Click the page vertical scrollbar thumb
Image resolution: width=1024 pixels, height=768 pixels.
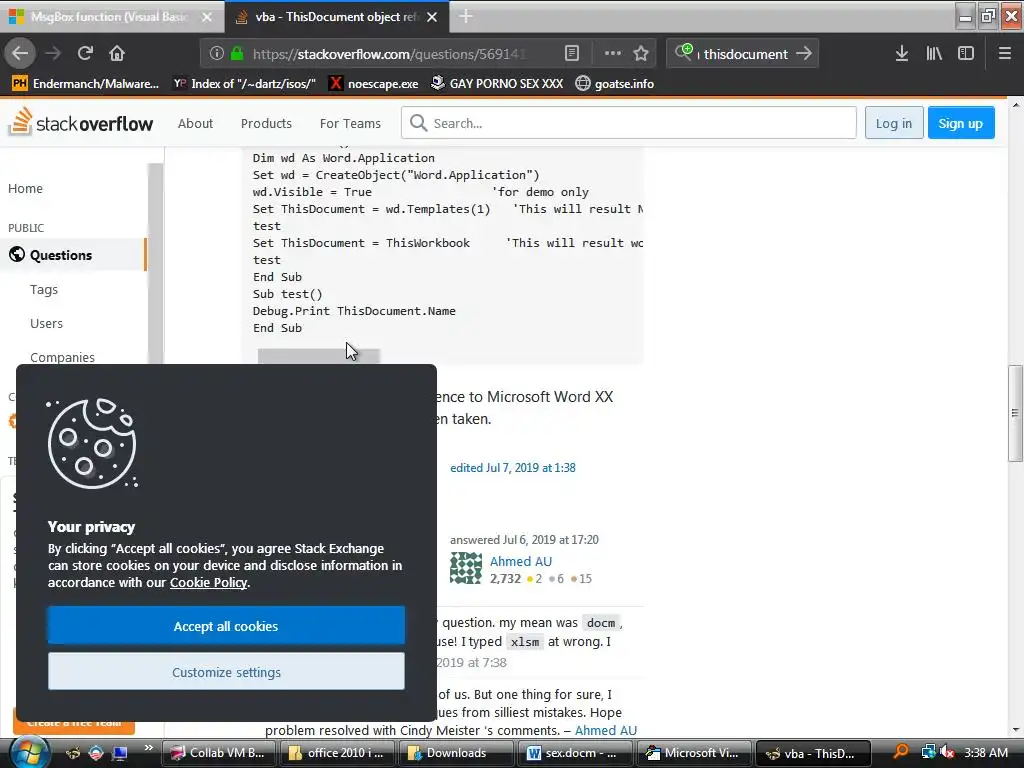pyautogui.click(x=1016, y=413)
